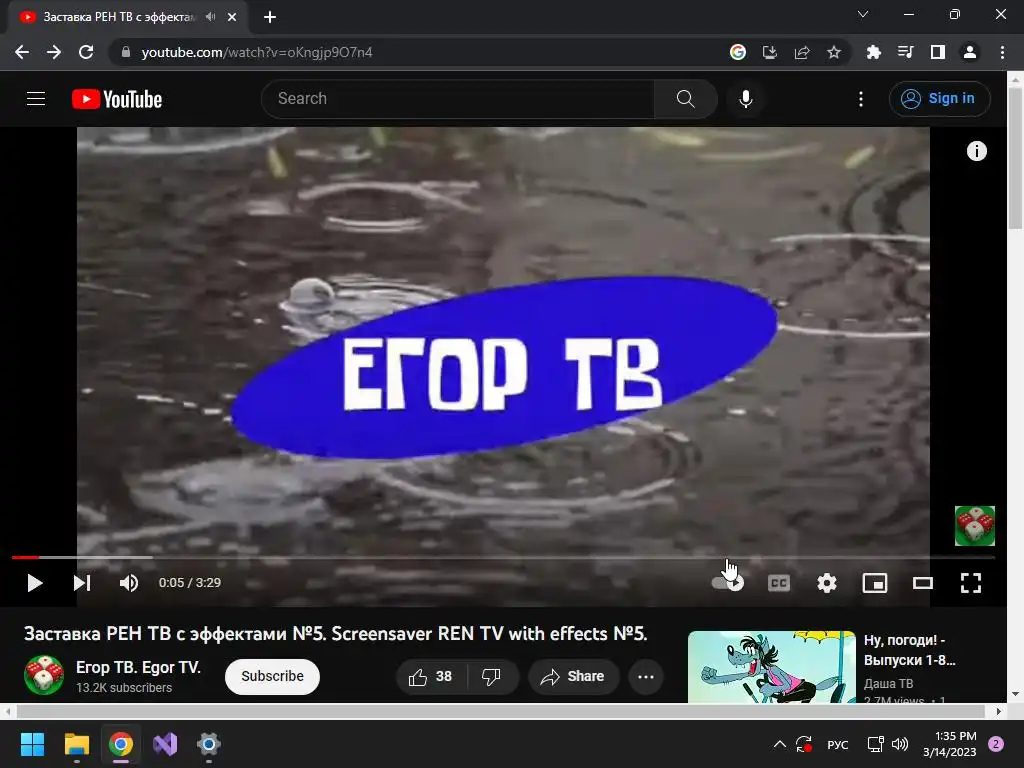Viewport: 1024px width, 768px height.
Task: Seek along the video progress bar
Action: pyautogui.click(x=503, y=557)
